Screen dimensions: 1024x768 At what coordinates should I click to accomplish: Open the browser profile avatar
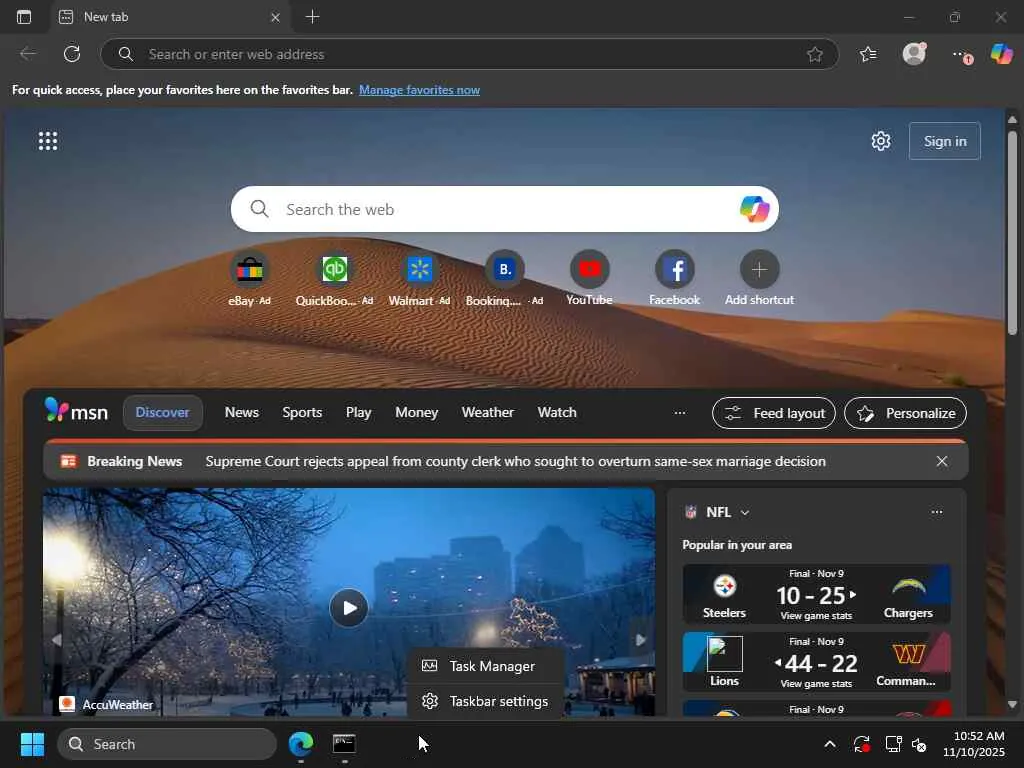914,54
